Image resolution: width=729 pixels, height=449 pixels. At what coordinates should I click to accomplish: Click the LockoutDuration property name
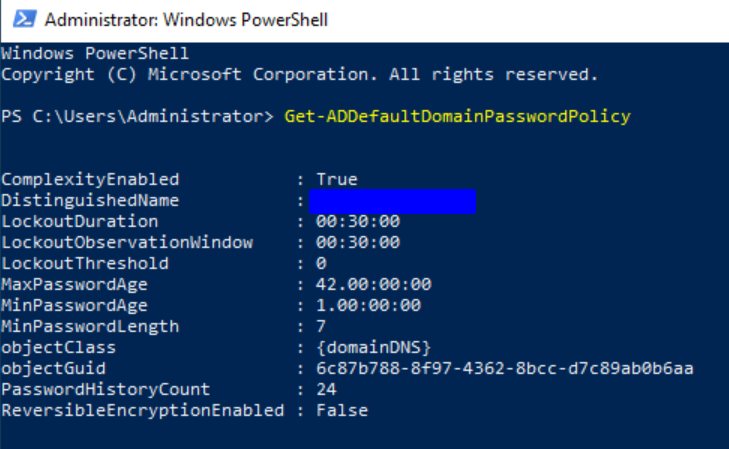coord(80,221)
